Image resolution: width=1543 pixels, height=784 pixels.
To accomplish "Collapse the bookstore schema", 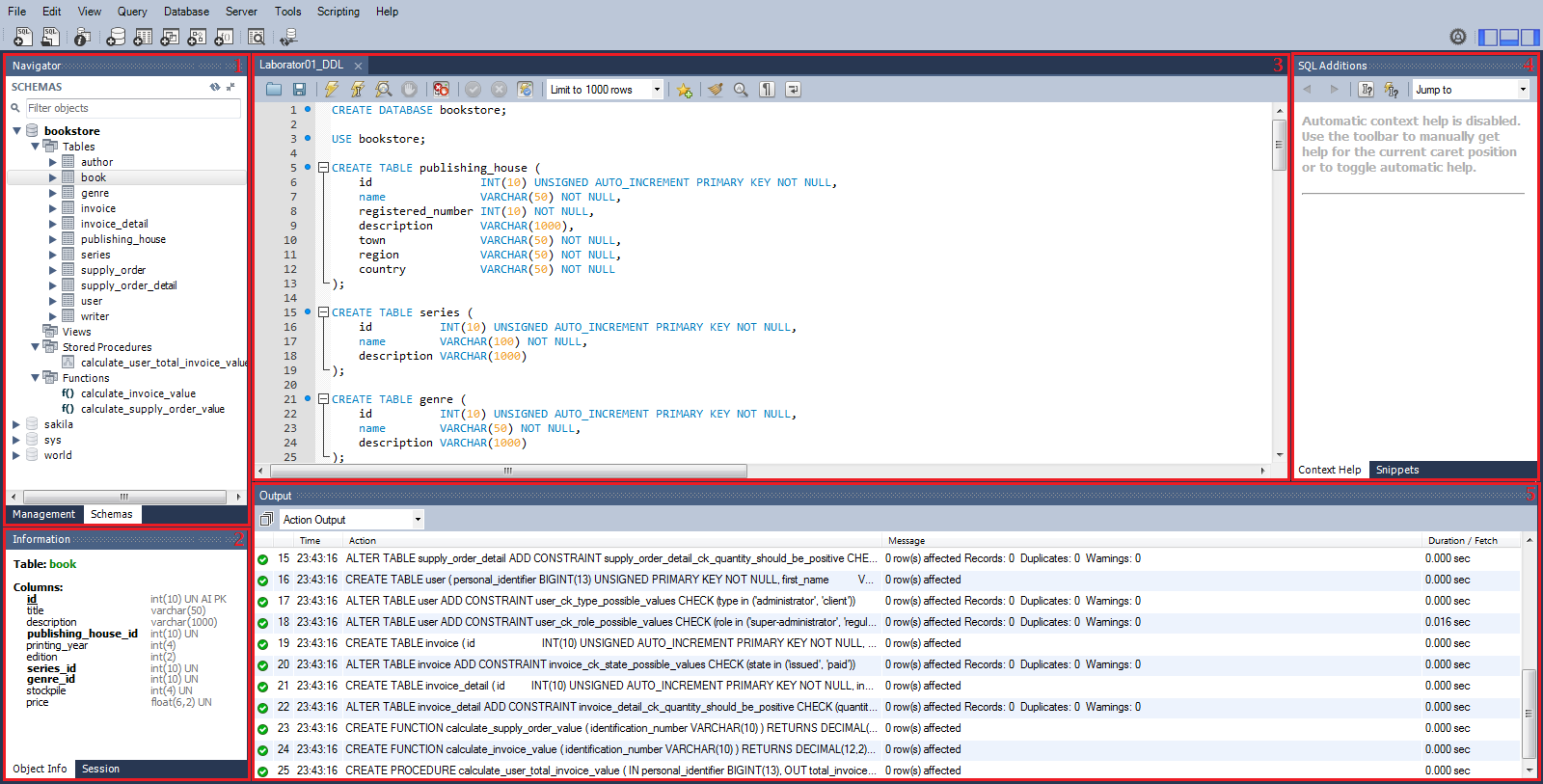I will tap(16, 131).
